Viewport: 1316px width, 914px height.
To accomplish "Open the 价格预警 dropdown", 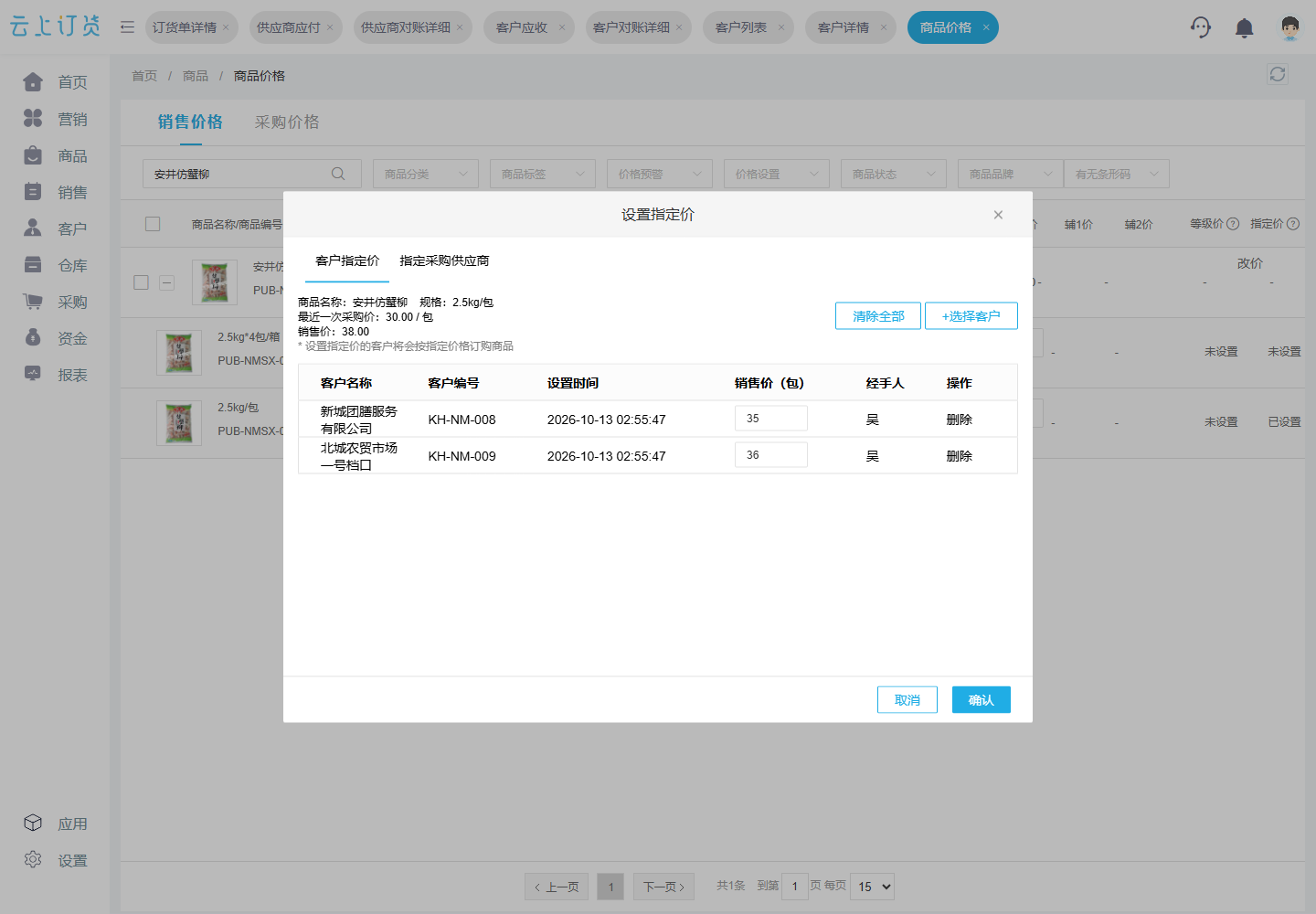I will pyautogui.click(x=660, y=174).
